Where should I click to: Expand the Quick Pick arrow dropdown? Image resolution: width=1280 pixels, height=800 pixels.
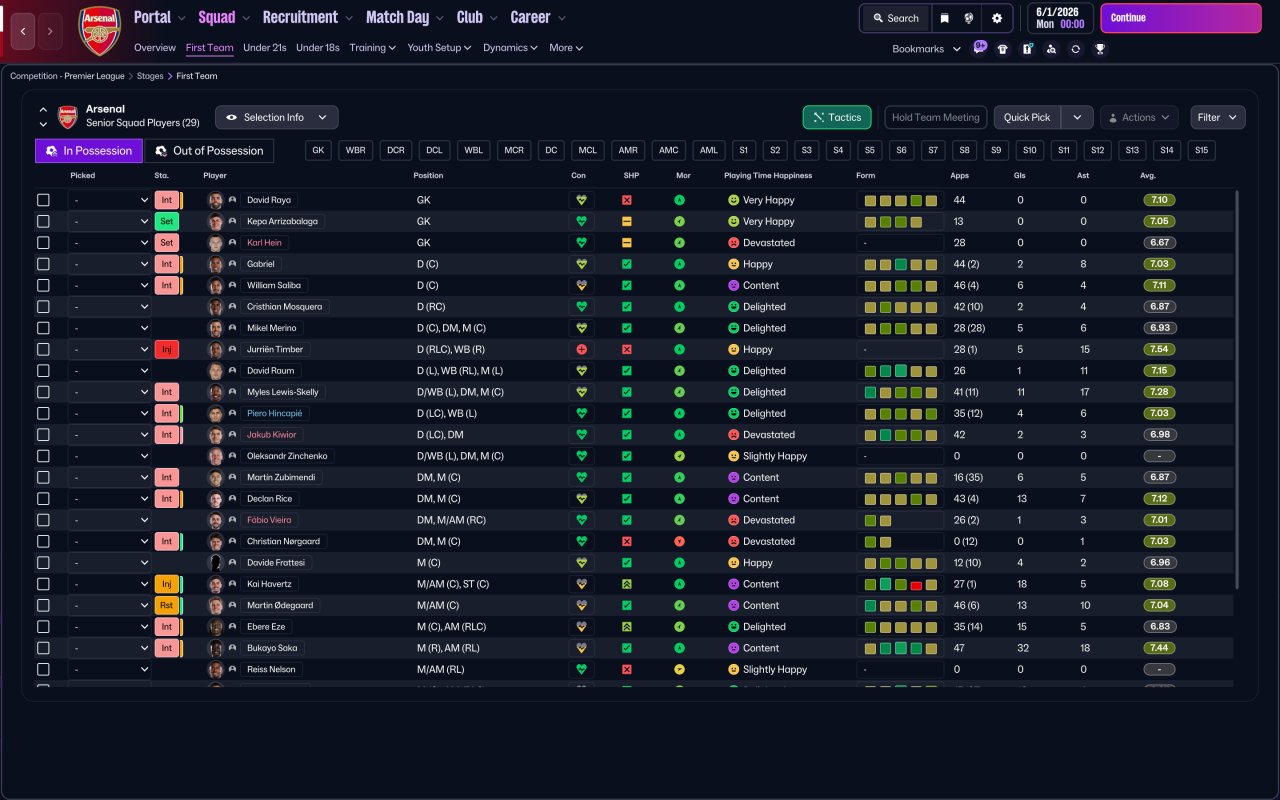[1077, 117]
